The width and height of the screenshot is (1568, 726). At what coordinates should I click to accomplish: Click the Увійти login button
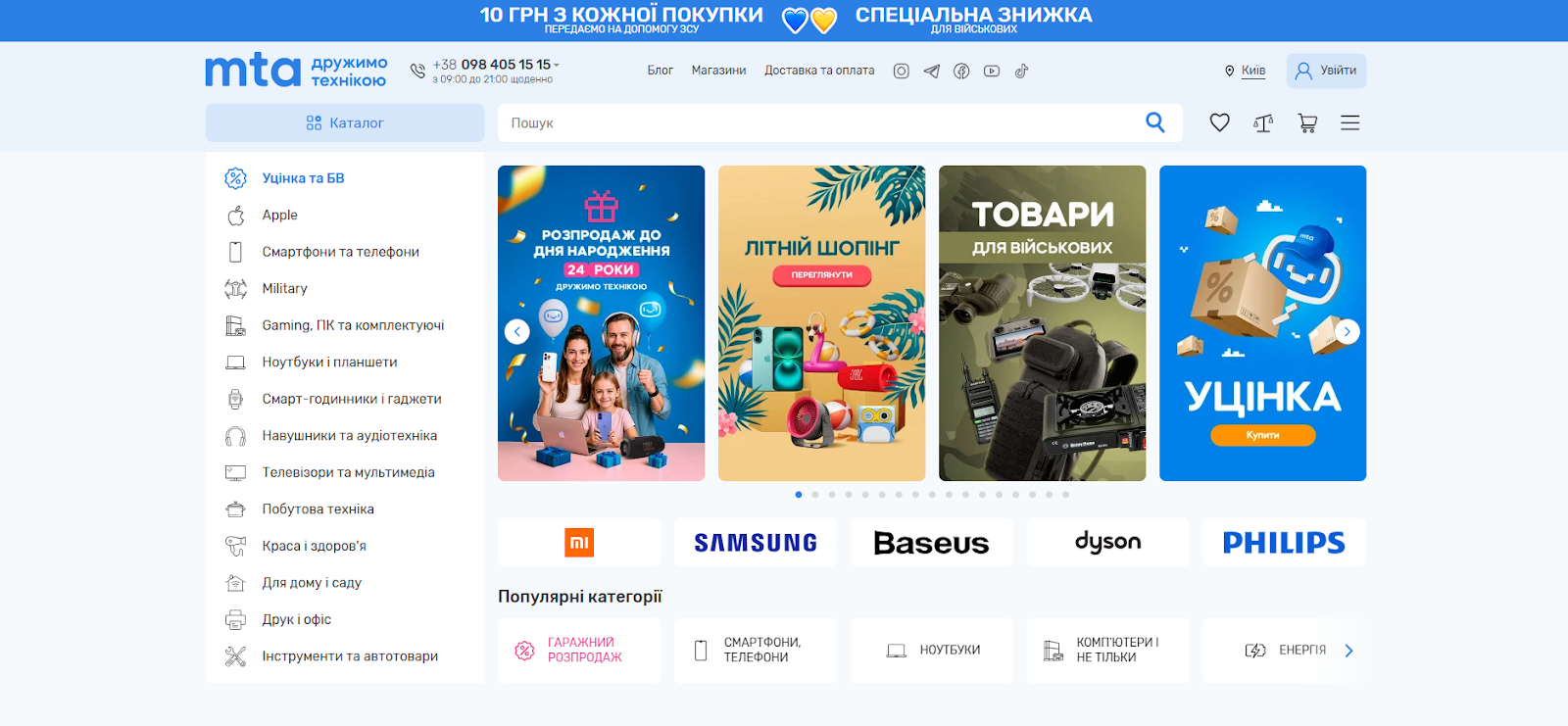click(1326, 71)
